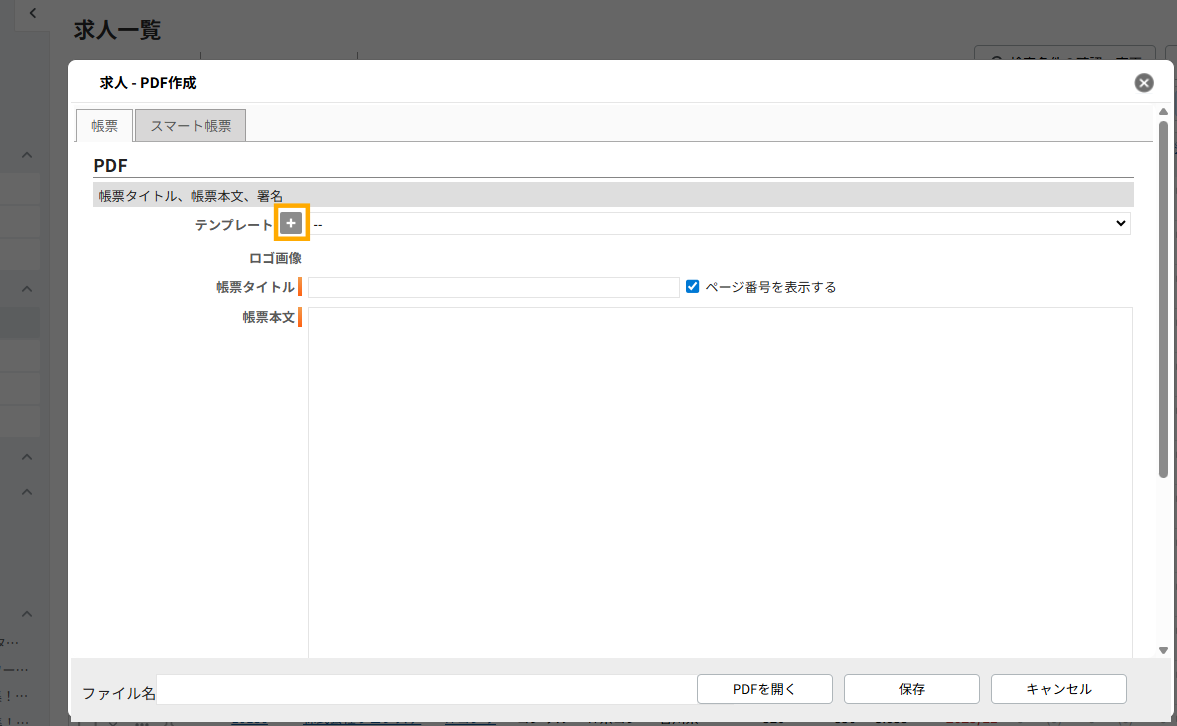Cancel with the キャンセル button
The width and height of the screenshot is (1177, 726).
coord(1058,689)
